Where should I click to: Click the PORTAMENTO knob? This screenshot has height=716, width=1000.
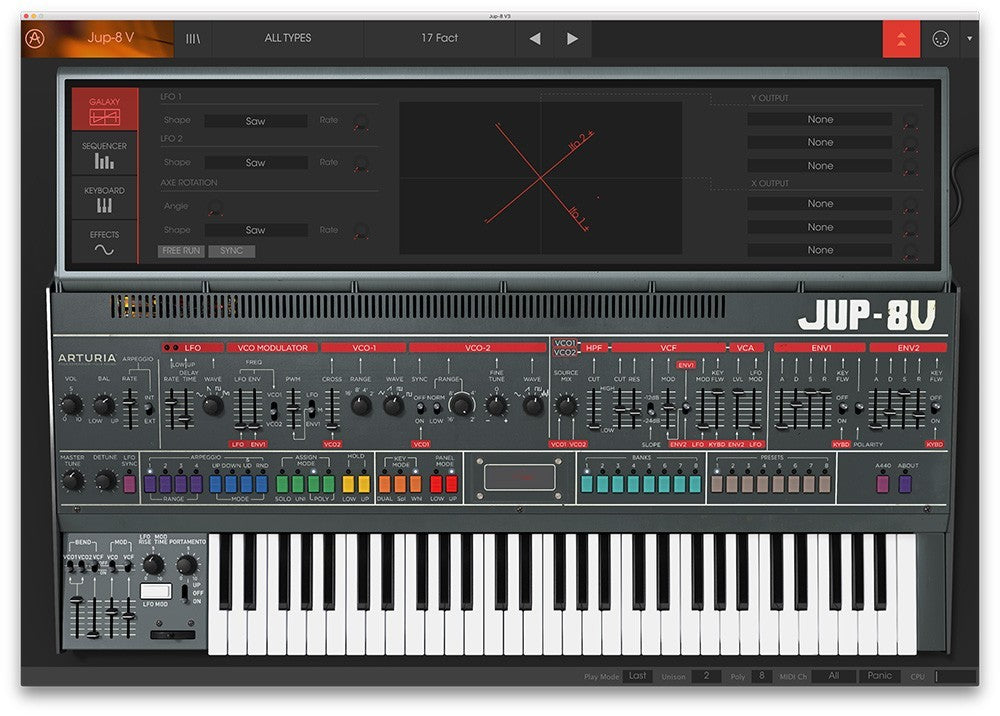click(186, 565)
